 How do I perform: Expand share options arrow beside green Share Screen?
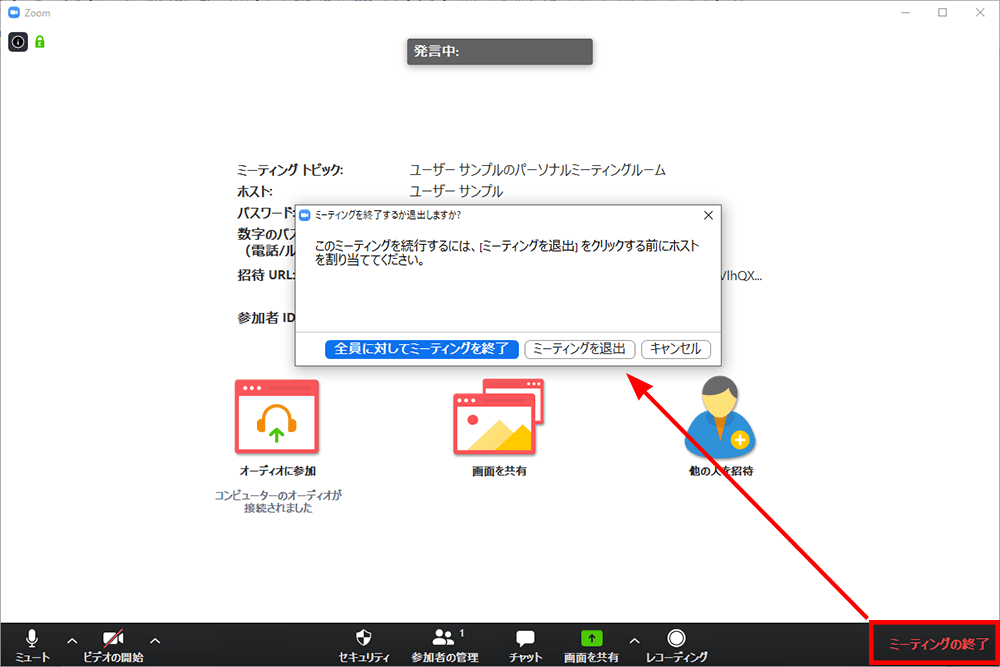pyautogui.click(x=634, y=640)
